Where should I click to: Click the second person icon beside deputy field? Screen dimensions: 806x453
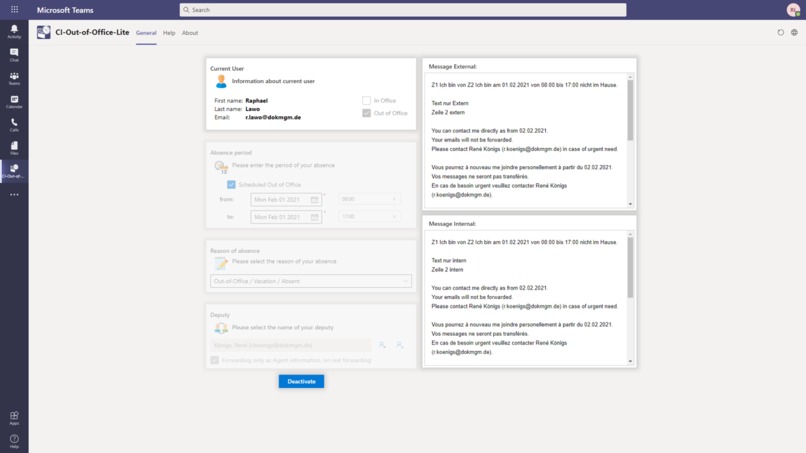point(399,345)
